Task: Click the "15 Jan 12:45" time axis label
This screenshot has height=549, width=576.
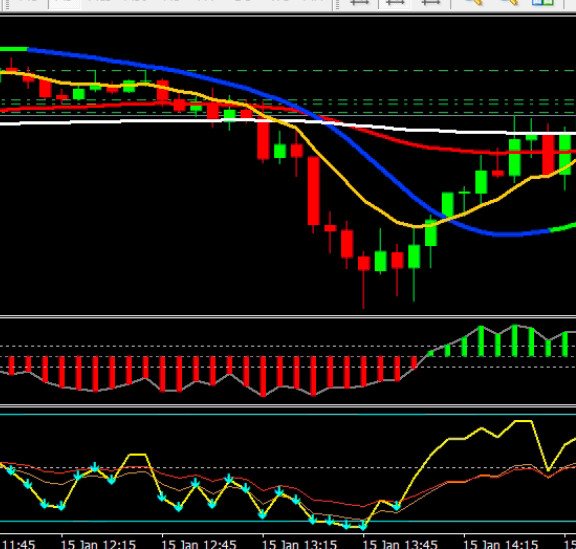Action: pyautogui.click(x=199, y=544)
